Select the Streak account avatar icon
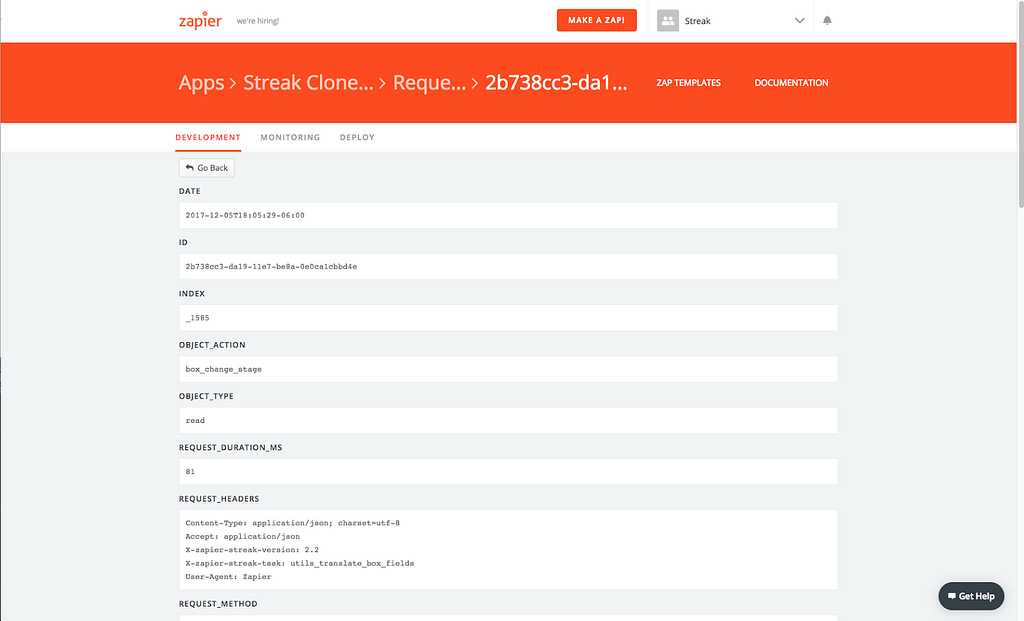The width and height of the screenshot is (1024, 621). coord(667,21)
